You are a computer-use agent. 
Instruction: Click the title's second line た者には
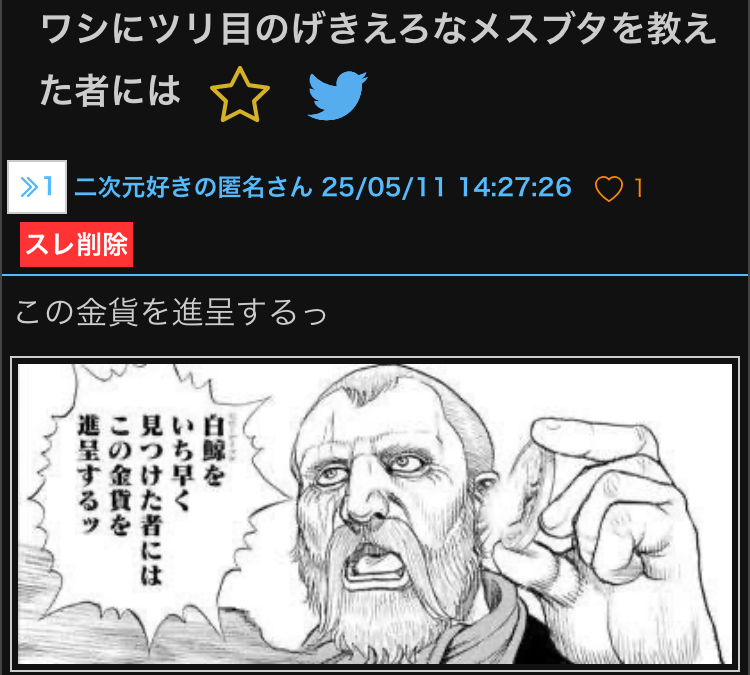click(x=110, y=91)
